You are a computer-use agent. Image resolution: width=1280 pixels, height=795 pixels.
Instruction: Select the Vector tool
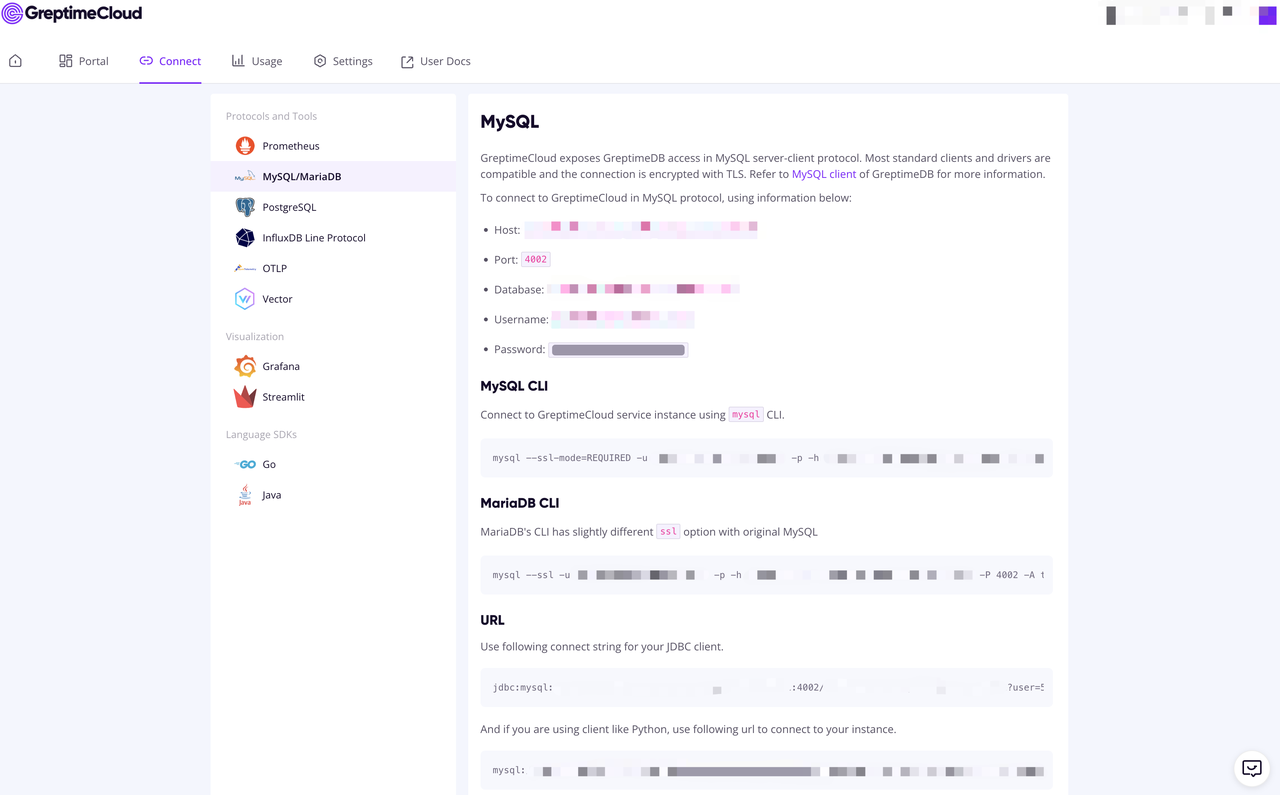tap(278, 298)
